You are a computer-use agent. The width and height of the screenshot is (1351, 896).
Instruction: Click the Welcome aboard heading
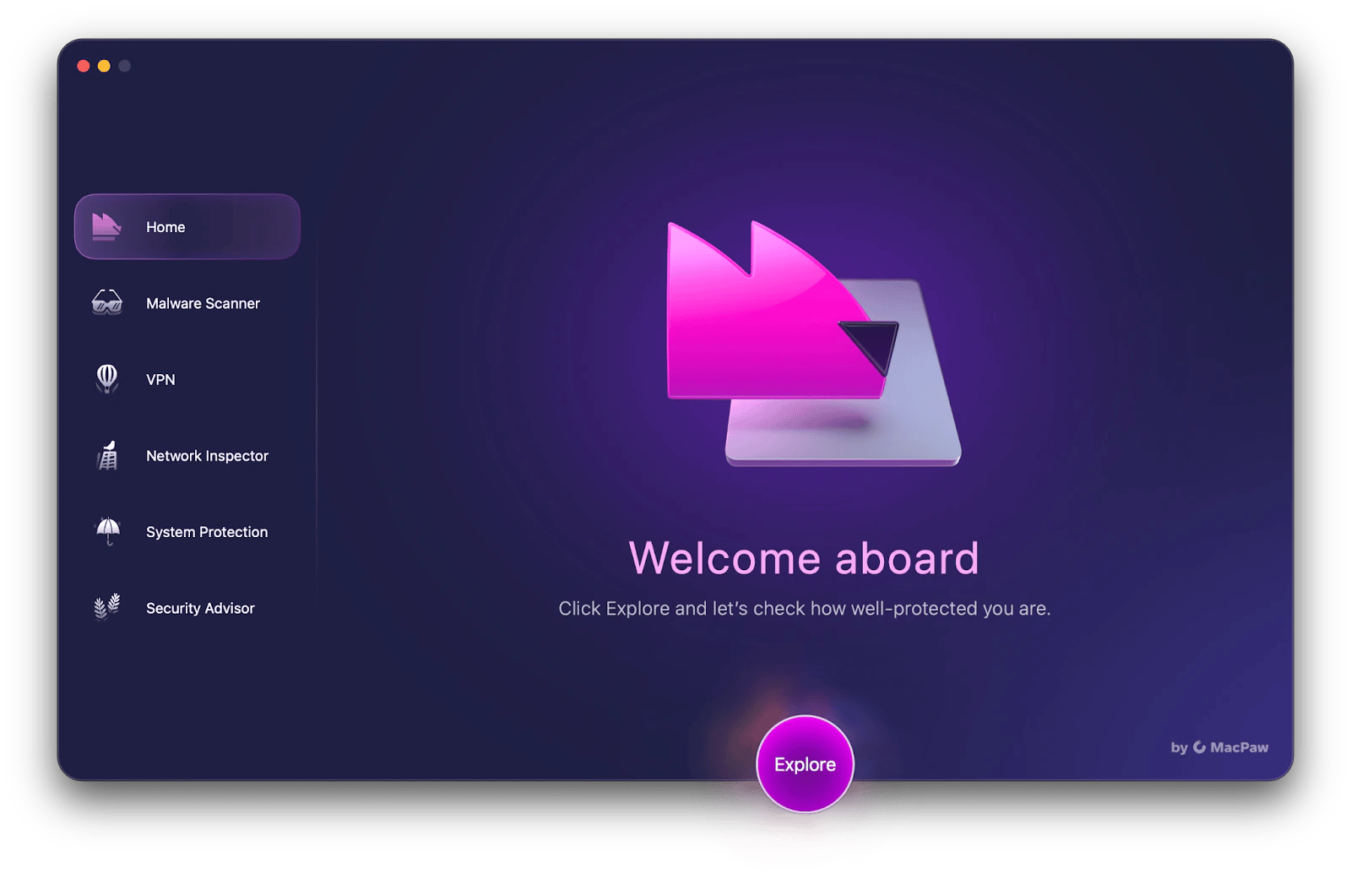(804, 557)
